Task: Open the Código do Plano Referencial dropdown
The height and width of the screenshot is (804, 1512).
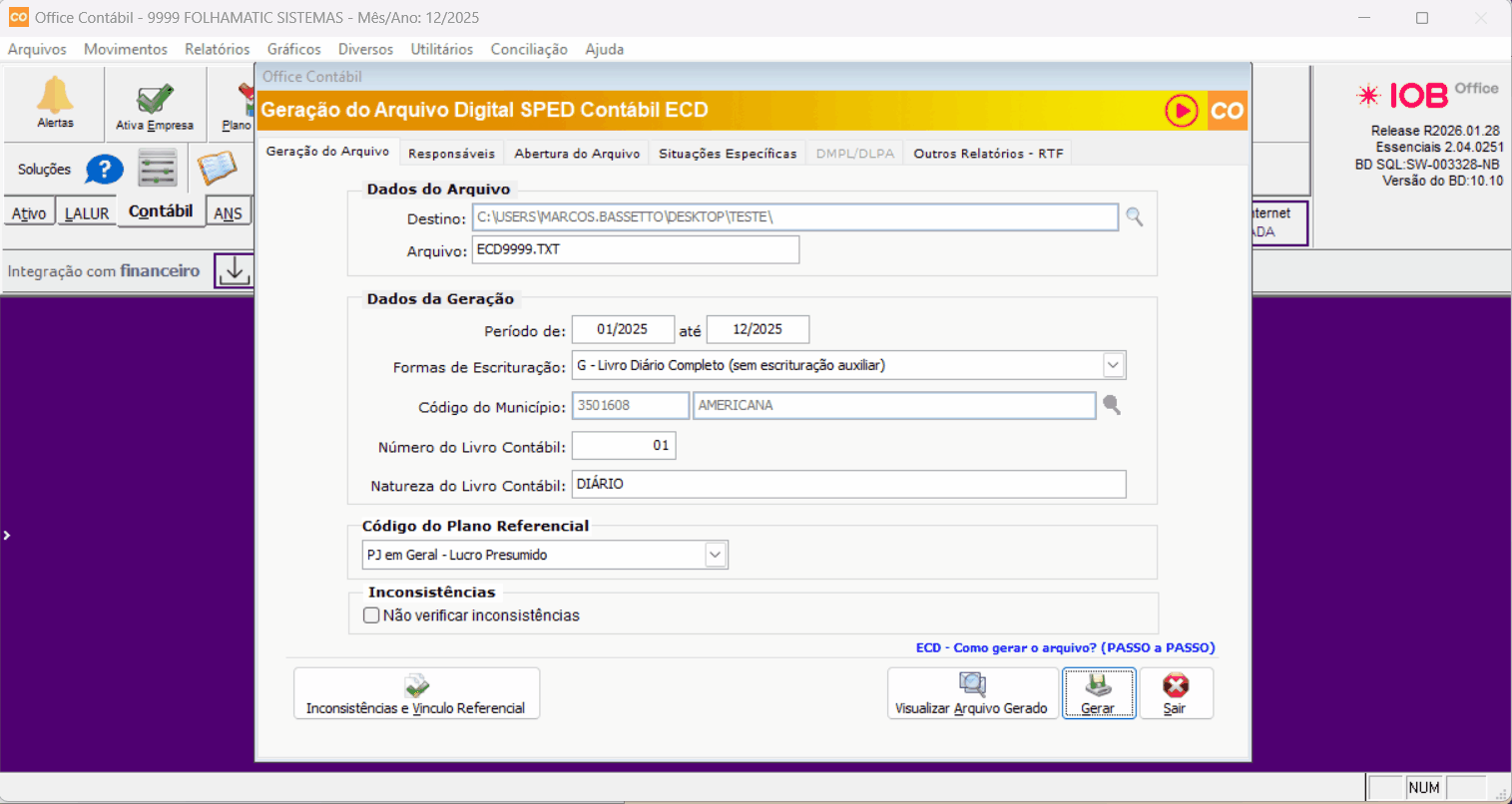Action: [x=715, y=555]
